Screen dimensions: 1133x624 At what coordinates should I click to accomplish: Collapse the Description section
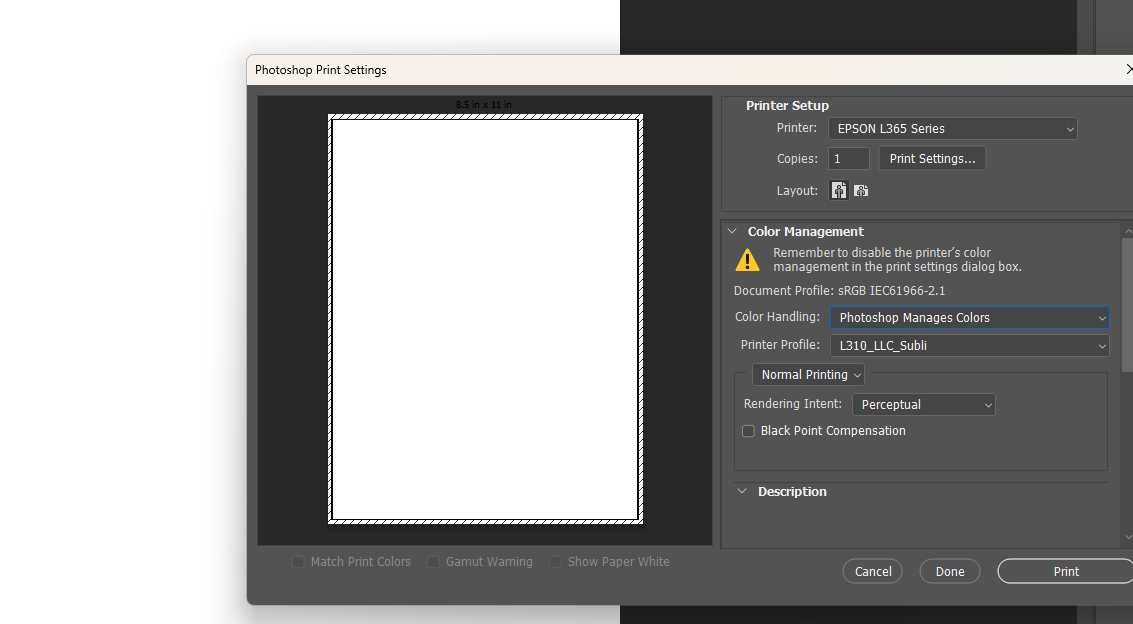click(x=742, y=491)
